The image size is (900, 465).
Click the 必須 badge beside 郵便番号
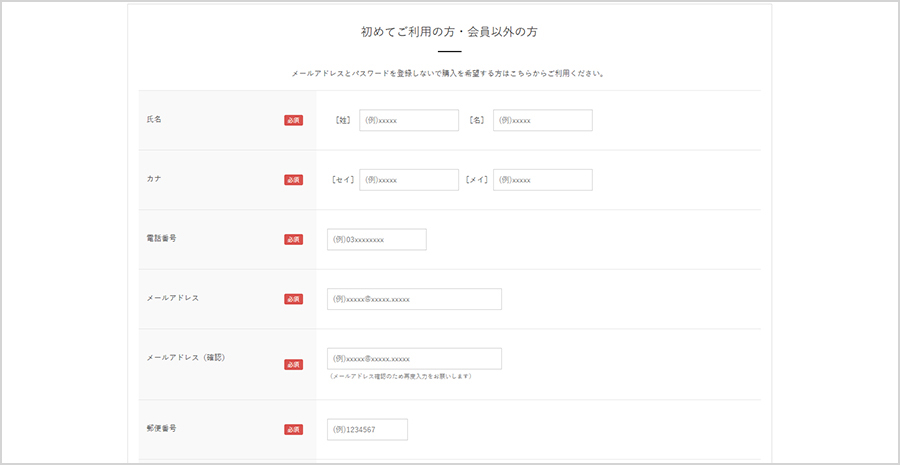[x=293, y=430]
